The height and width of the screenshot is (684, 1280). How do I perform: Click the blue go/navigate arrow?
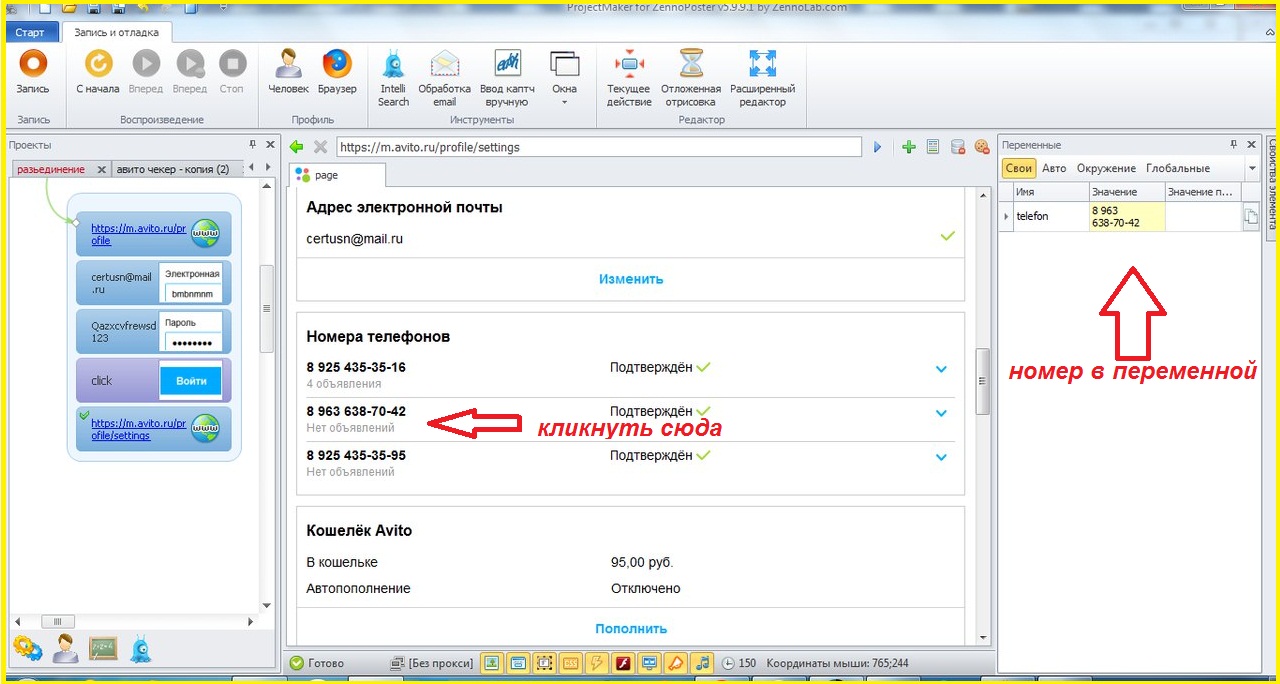[877, 147]
